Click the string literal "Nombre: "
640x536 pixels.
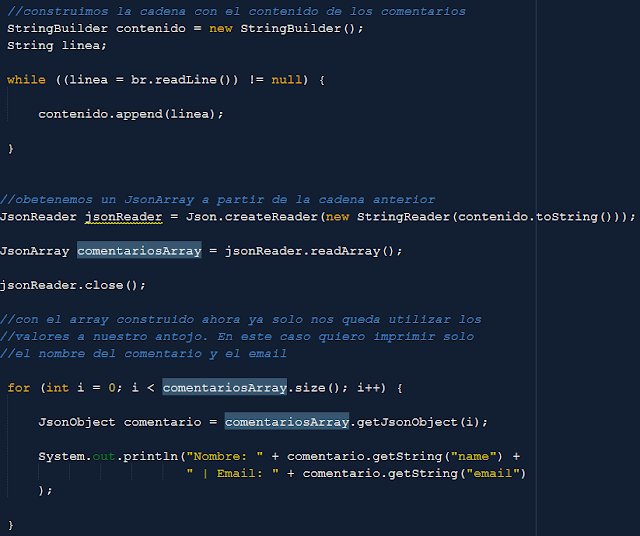(224, 456)
